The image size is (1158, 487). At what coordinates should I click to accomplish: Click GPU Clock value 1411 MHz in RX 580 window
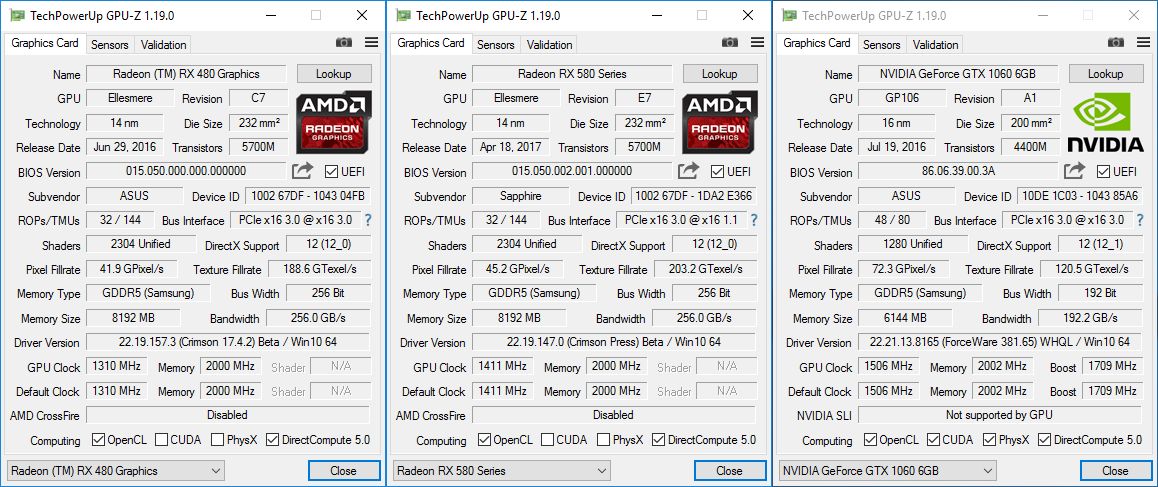[503, 367]
